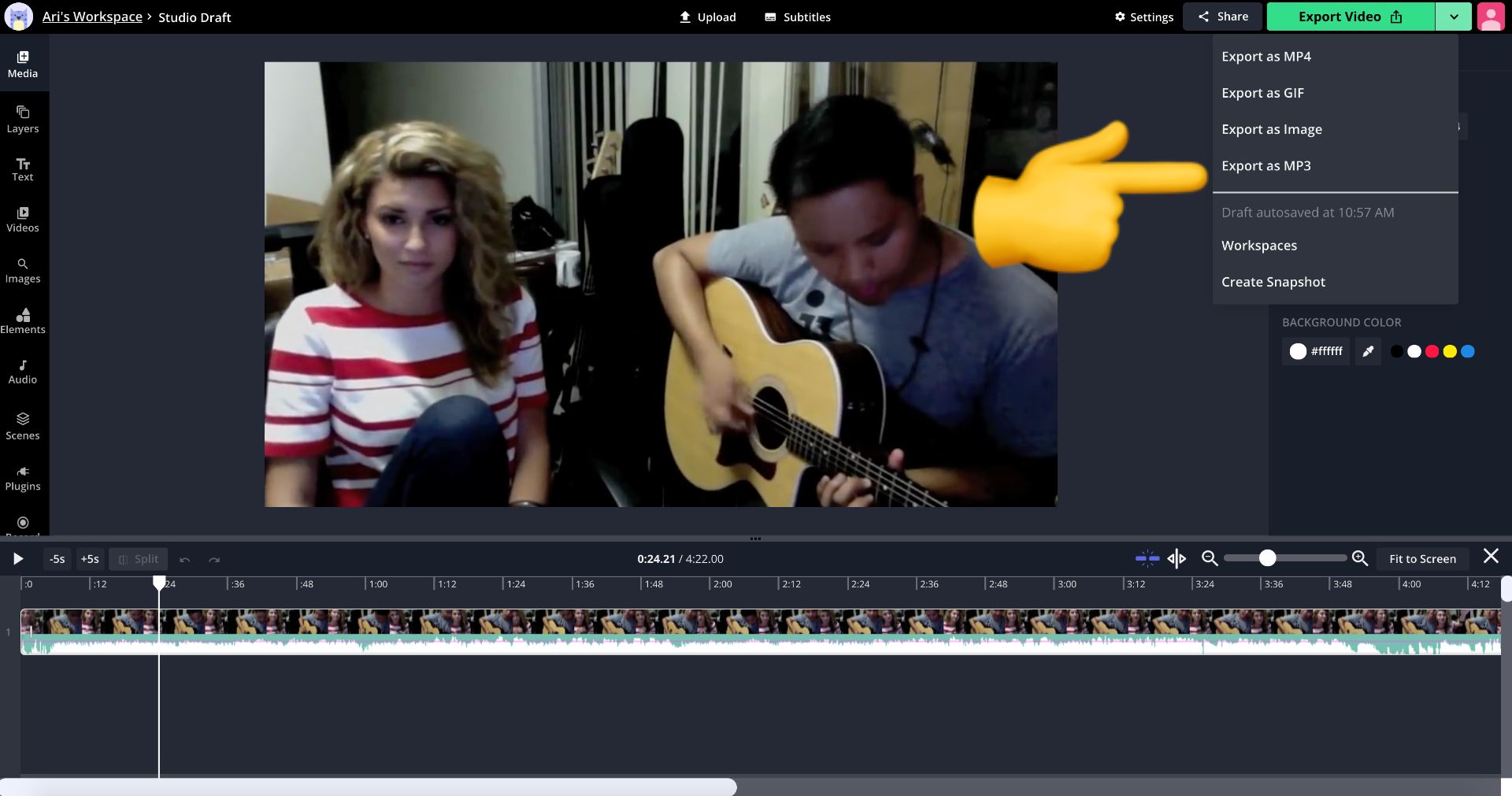Open the Plugins panel
The image size is (1512, 796).
pos(23,478)
